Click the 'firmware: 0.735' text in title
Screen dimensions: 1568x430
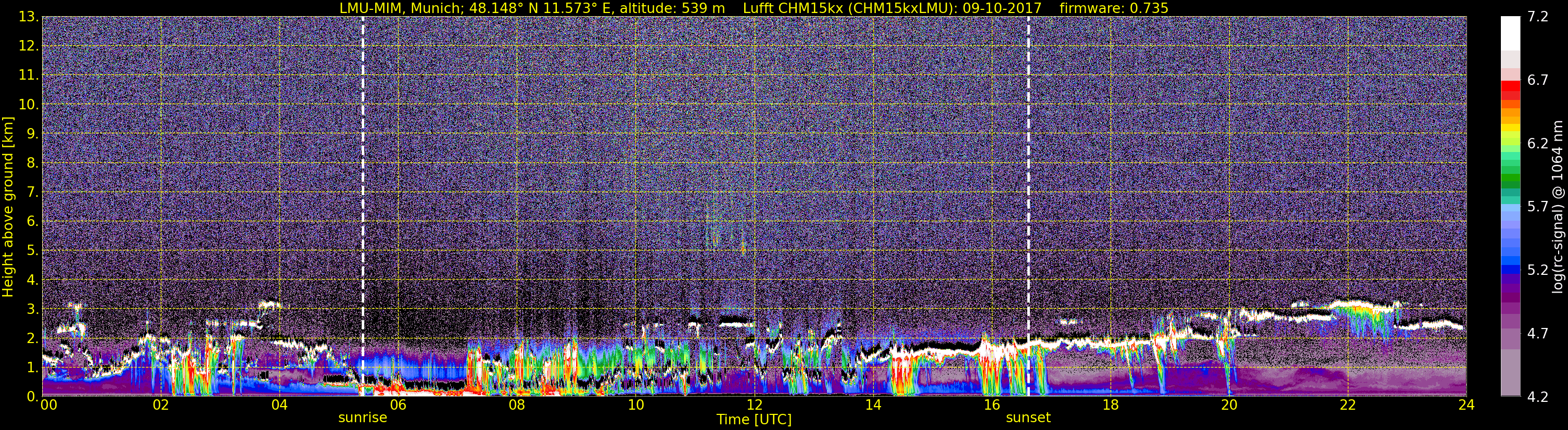pos(1113,8)
